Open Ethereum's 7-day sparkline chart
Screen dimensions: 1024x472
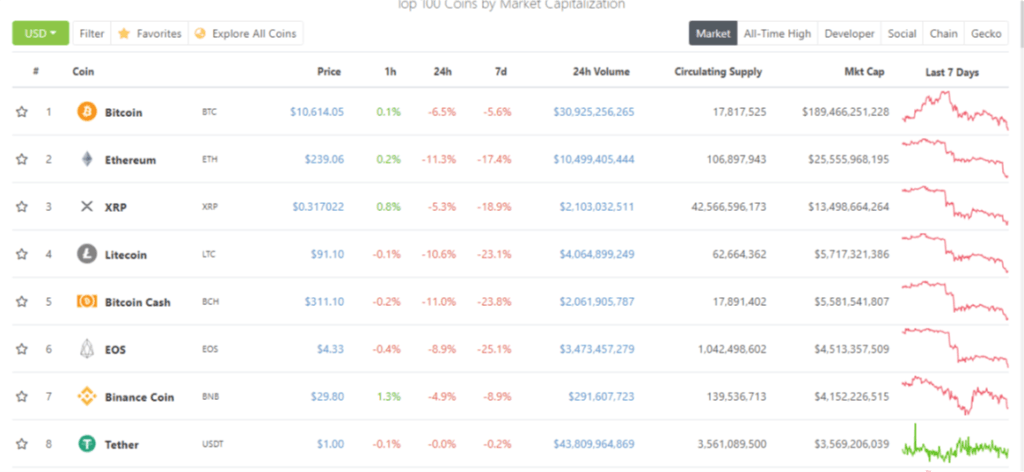(x=955, y=157)
